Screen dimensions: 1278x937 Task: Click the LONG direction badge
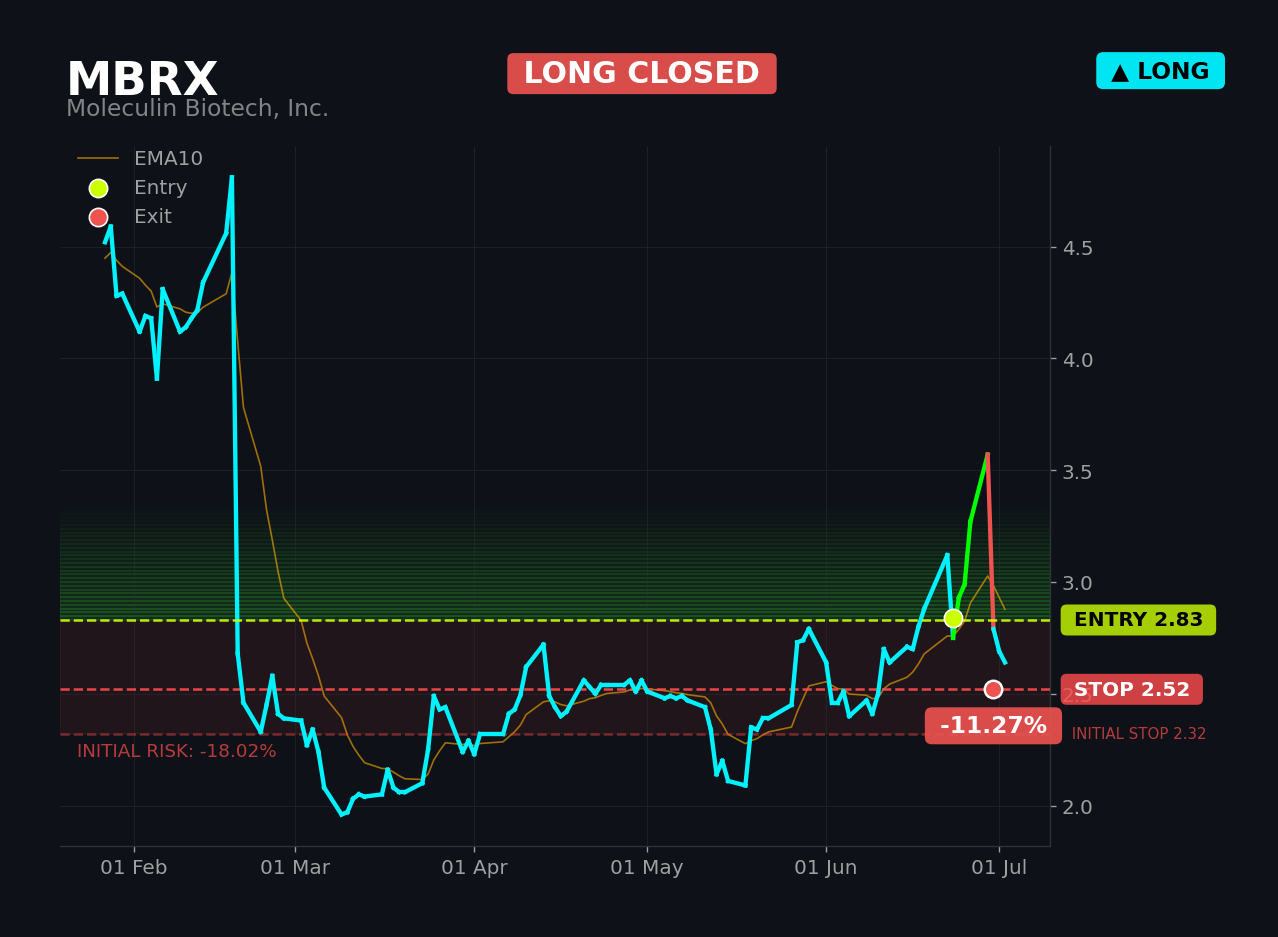[1160, 71]
